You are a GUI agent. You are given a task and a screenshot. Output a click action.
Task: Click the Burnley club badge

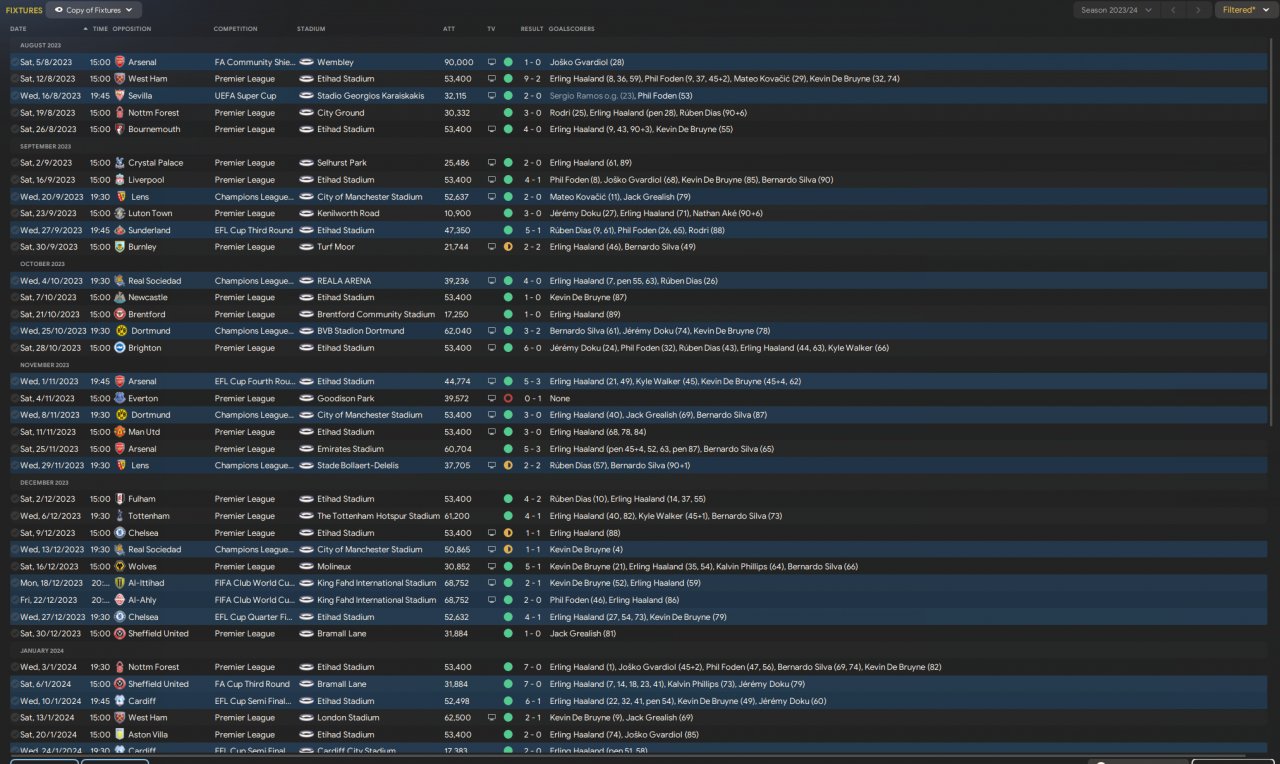[x=120, y=247]
